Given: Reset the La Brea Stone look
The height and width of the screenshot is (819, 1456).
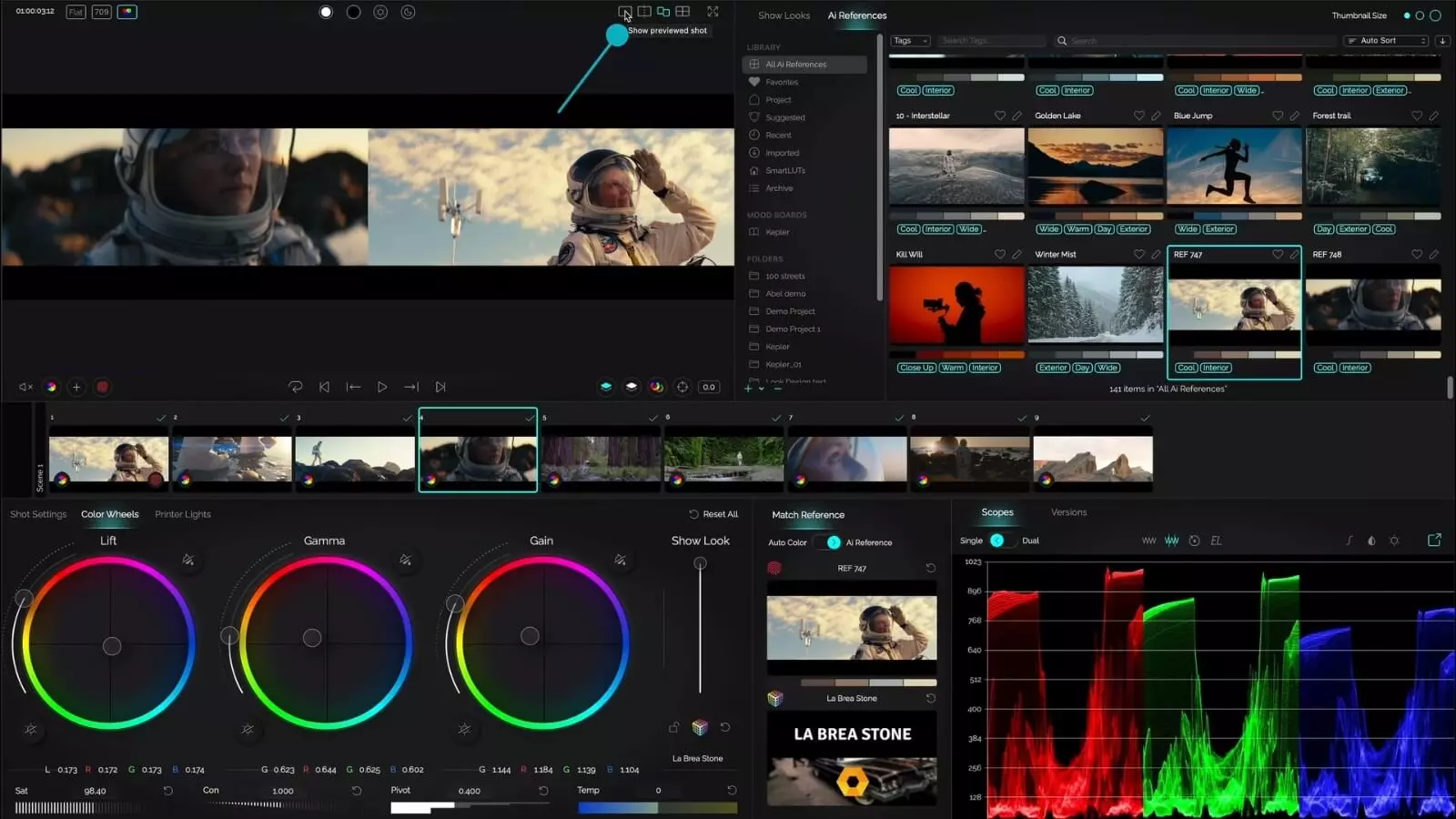Looking at the screenshot, I should (x=930, y=698).
